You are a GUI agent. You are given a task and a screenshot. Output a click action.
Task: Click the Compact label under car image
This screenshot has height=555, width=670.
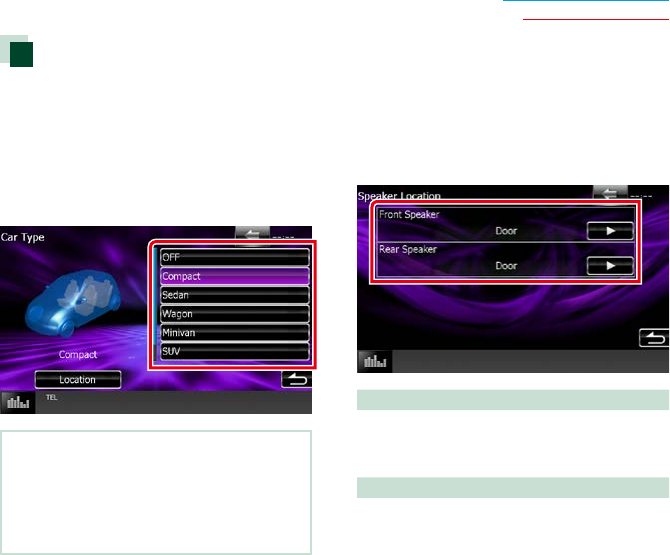pos(78,355)
